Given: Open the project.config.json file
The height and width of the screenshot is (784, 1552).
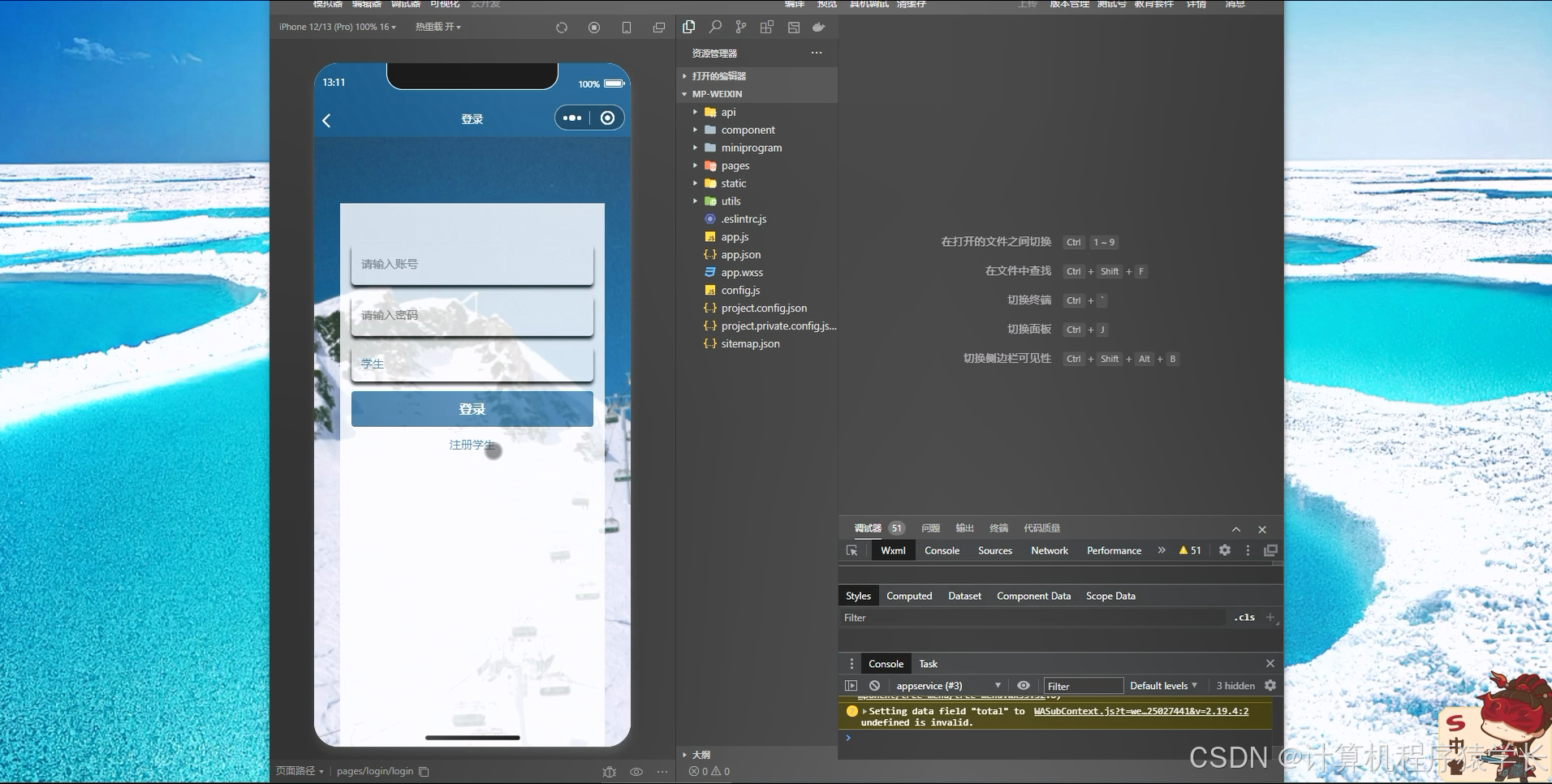Looking at the screenshot, I should pyautogui.click(x=763, y=308).
